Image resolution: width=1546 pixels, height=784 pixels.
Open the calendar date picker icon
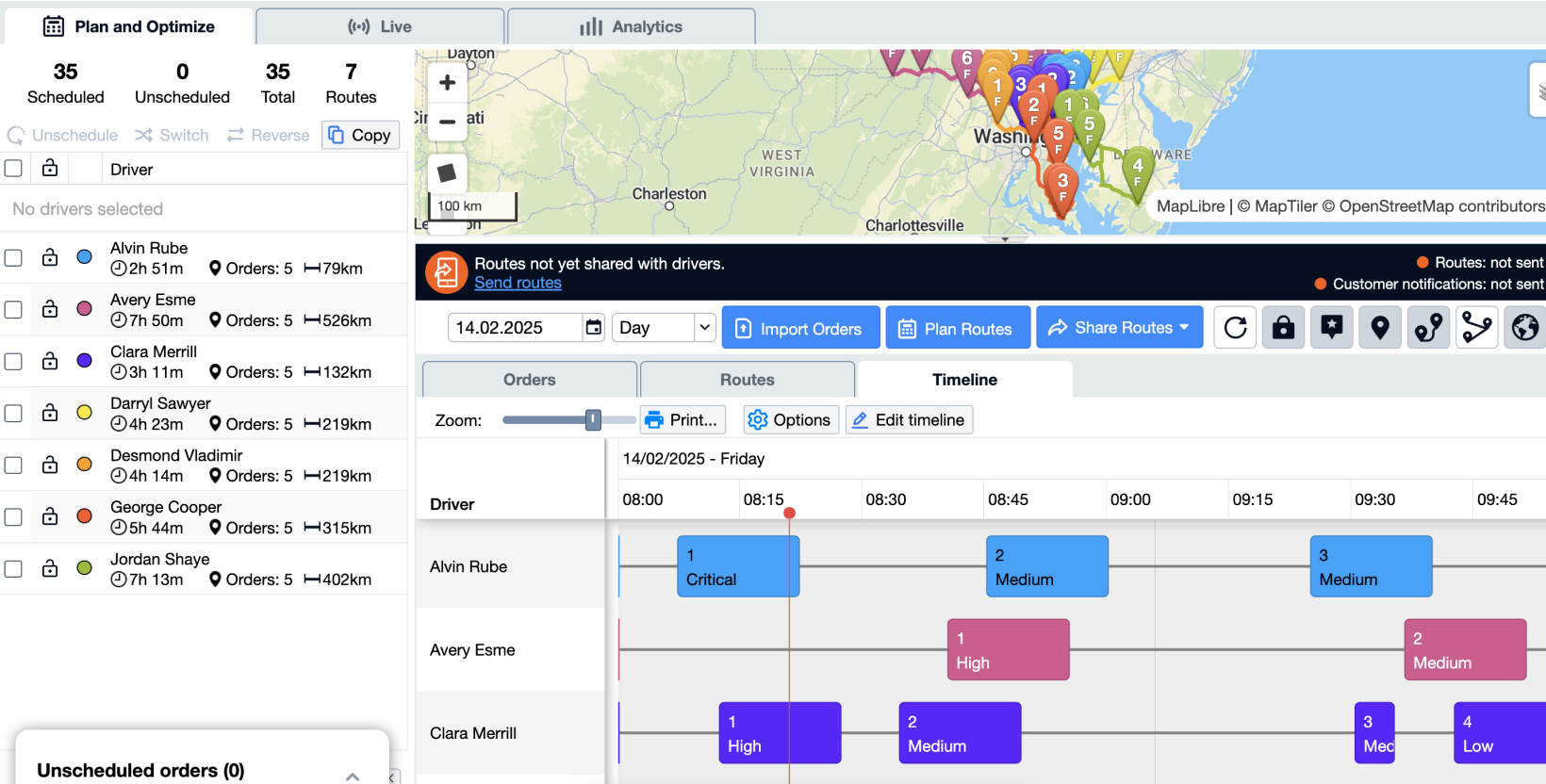594,328
